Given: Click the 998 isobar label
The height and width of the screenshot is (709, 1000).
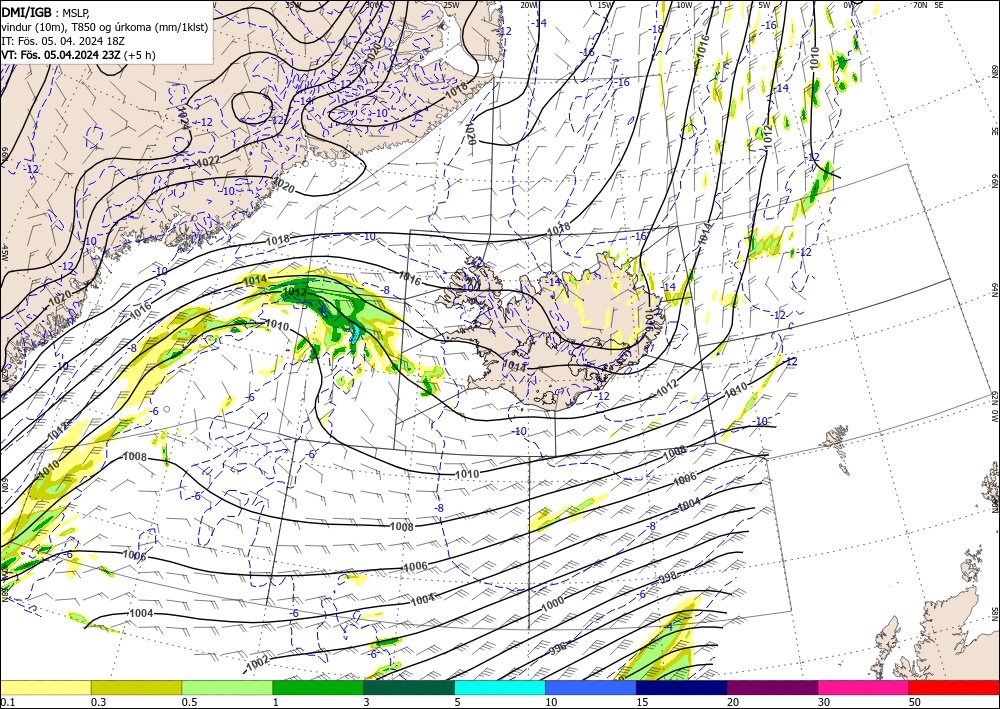Looking at the screenshot, I should pos(667,578).
